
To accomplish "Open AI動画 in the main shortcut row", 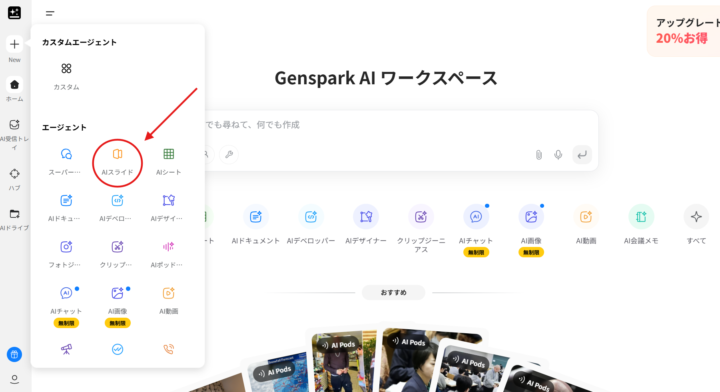I will pyautogui.click(x=586, y=224).
